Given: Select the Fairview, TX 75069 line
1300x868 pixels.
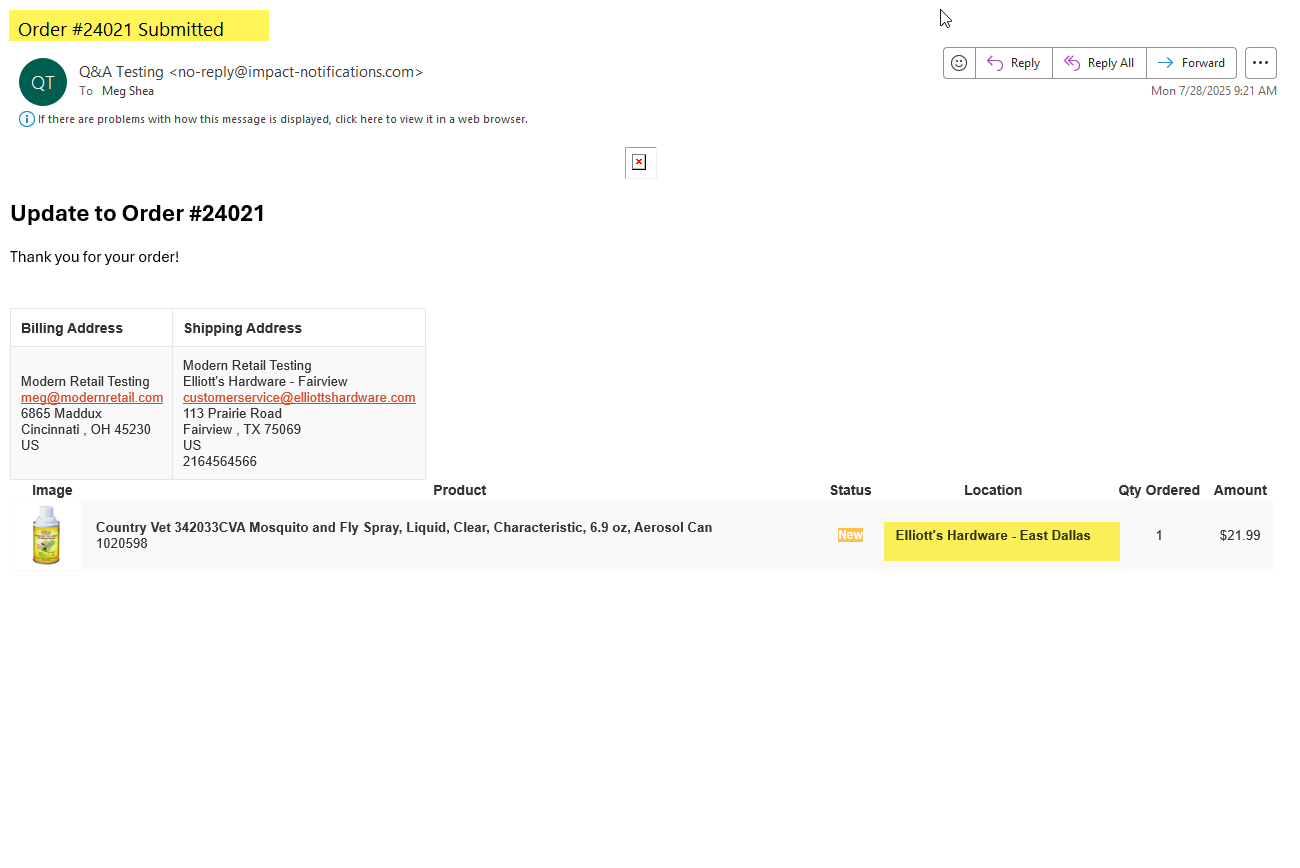Looking at the screenshot, I should coord(242,430).
